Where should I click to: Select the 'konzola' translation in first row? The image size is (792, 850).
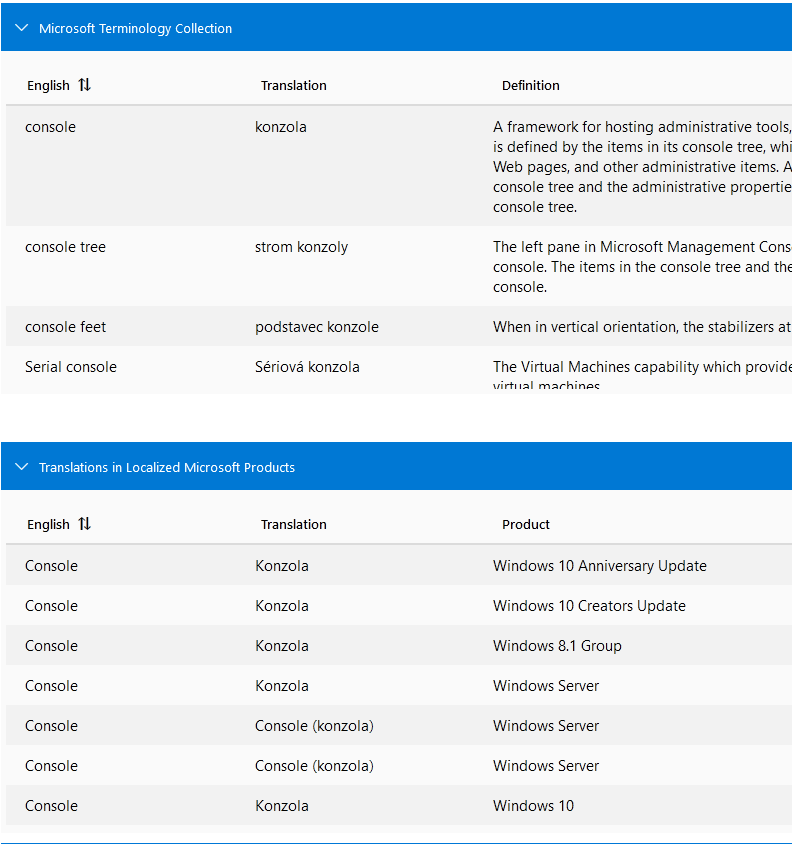tap(281, 127)
